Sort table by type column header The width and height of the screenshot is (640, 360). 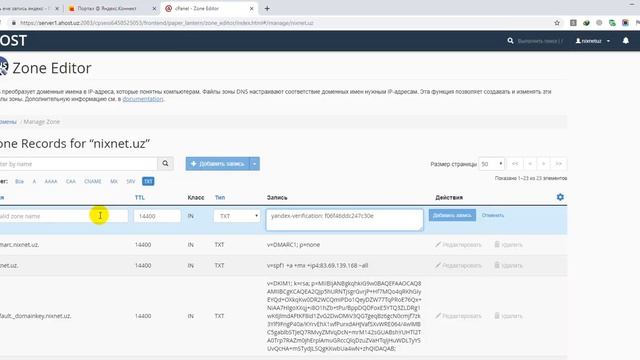point(220,198)
